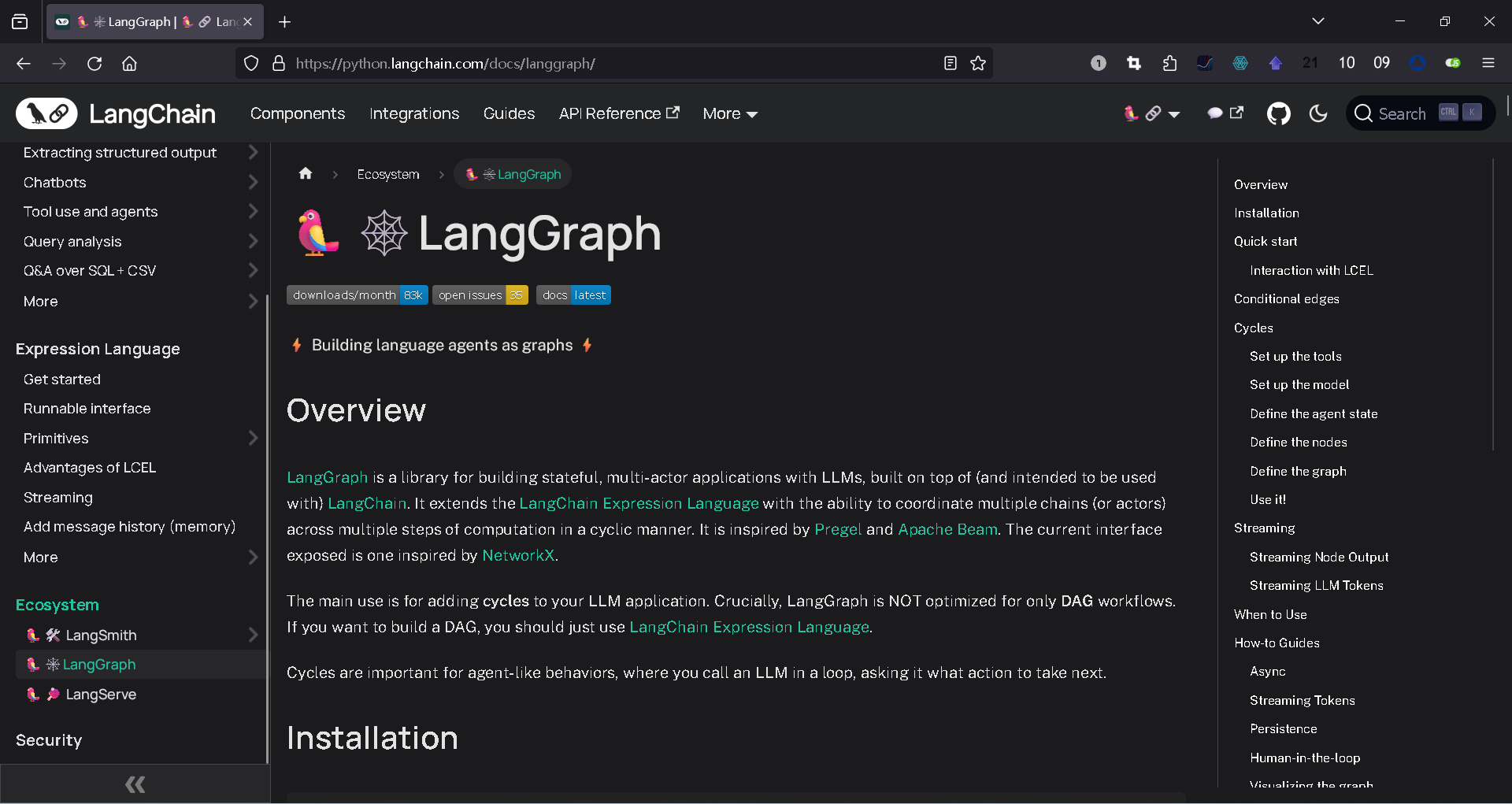Screen dimensions: 1512x804
Task: Open the tracking protection shield icon
Action: (x=251, y=63)
